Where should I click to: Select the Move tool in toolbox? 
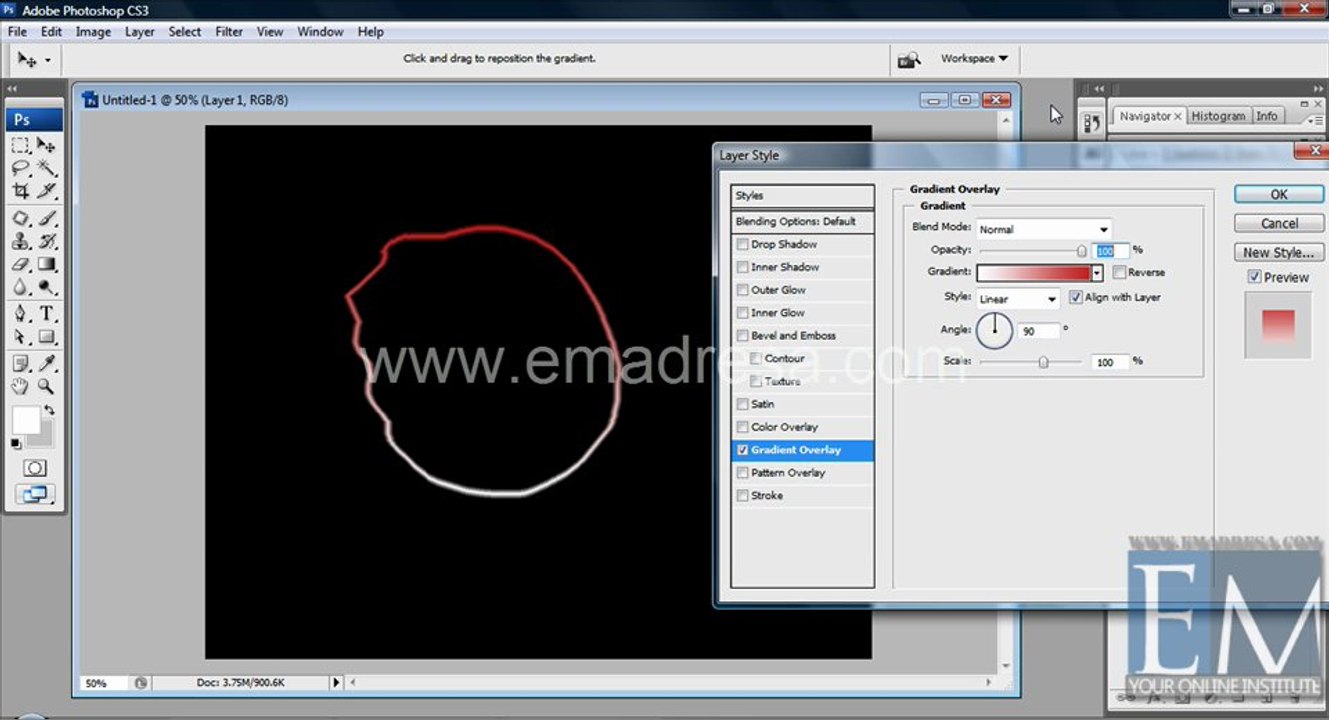tap(47, 146)
